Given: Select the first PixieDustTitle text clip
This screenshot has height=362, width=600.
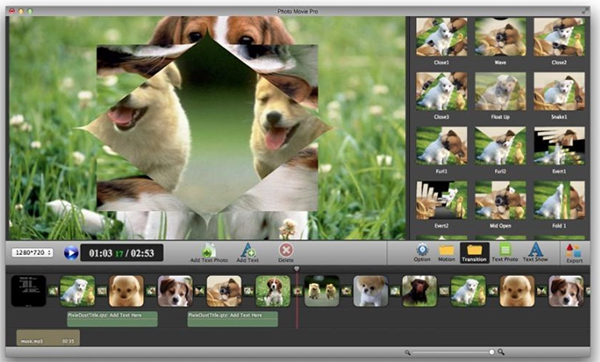Looking at the screenshot, I should tap(112, 319).
